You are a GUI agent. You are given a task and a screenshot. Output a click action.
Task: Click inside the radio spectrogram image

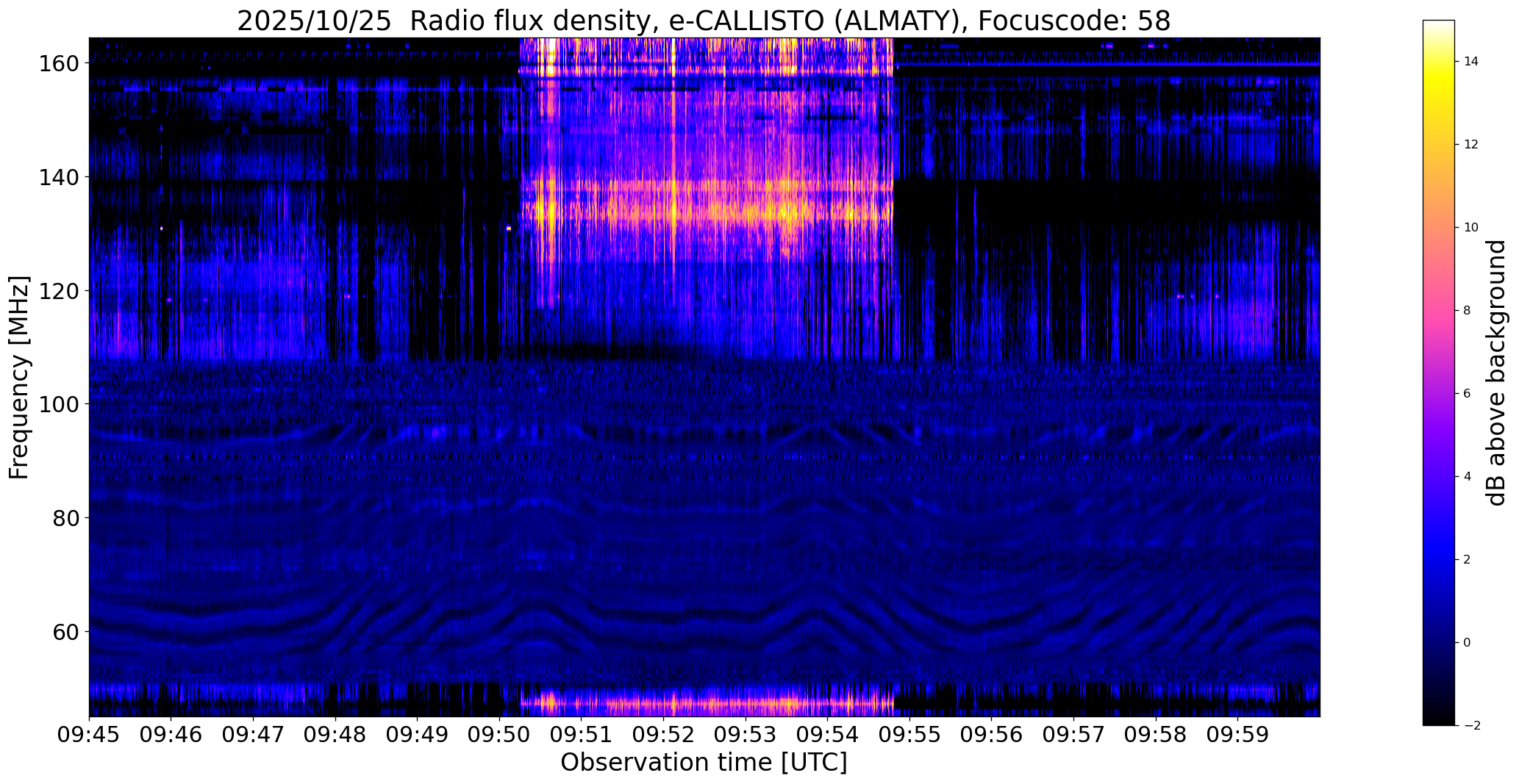pyautogui.click(x=704, y=377)
